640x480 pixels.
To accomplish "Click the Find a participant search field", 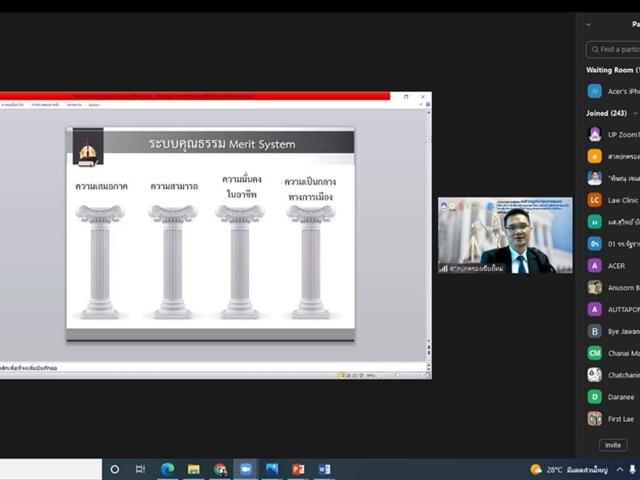I will coord(613,49).
